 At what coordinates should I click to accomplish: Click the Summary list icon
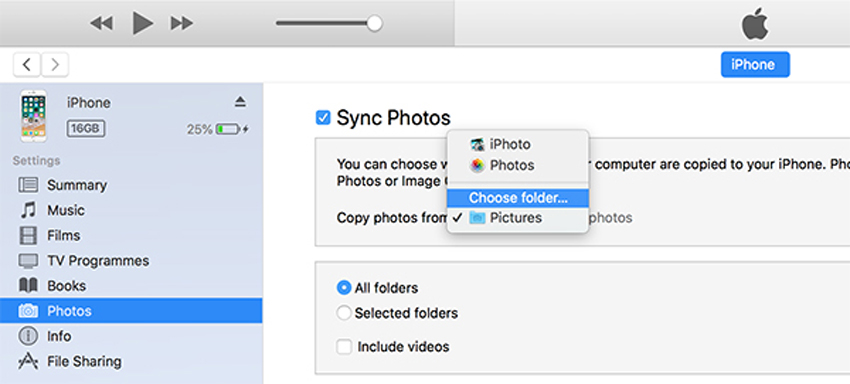[x=28, y=185]
